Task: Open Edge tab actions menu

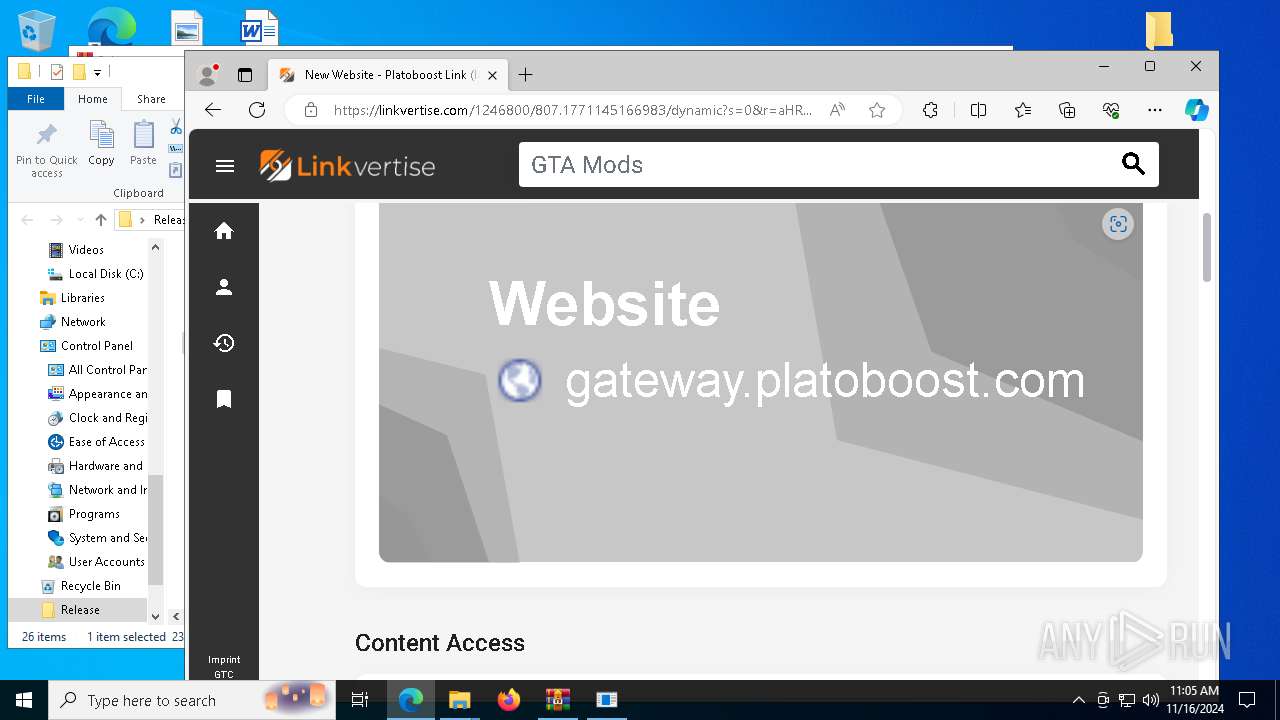Action: click(245, 75)
